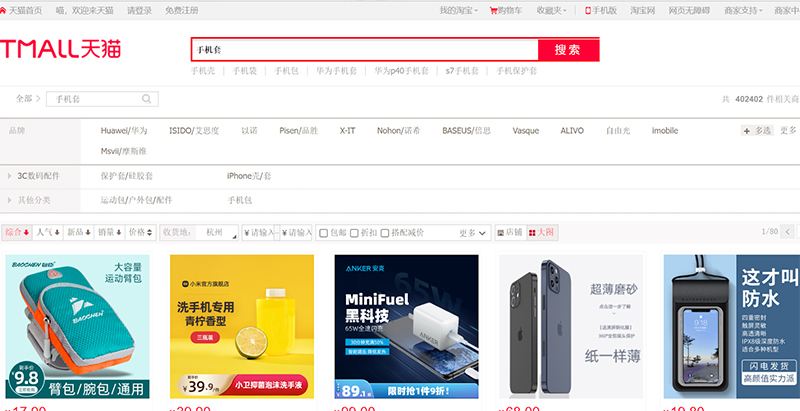Image resolution: width=800 pixels, height=411 pixels.
Task: Click the magnifier icon in category search
Action: [x=146, y=99]
